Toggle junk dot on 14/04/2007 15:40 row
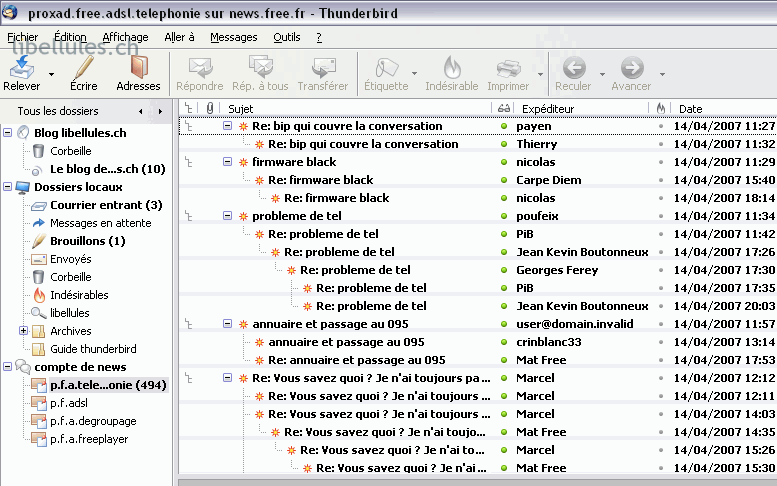Screen dimensions: 777x486 pyautogui.click(x=661, y=180)
